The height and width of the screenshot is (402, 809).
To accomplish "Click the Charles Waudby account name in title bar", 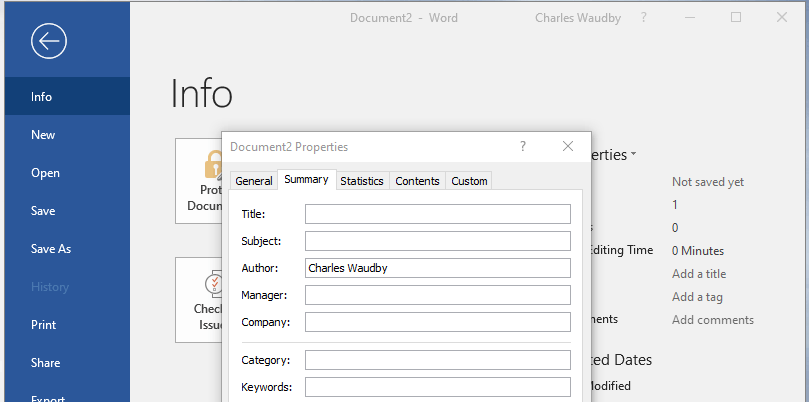I will click(x=578, y=18).
